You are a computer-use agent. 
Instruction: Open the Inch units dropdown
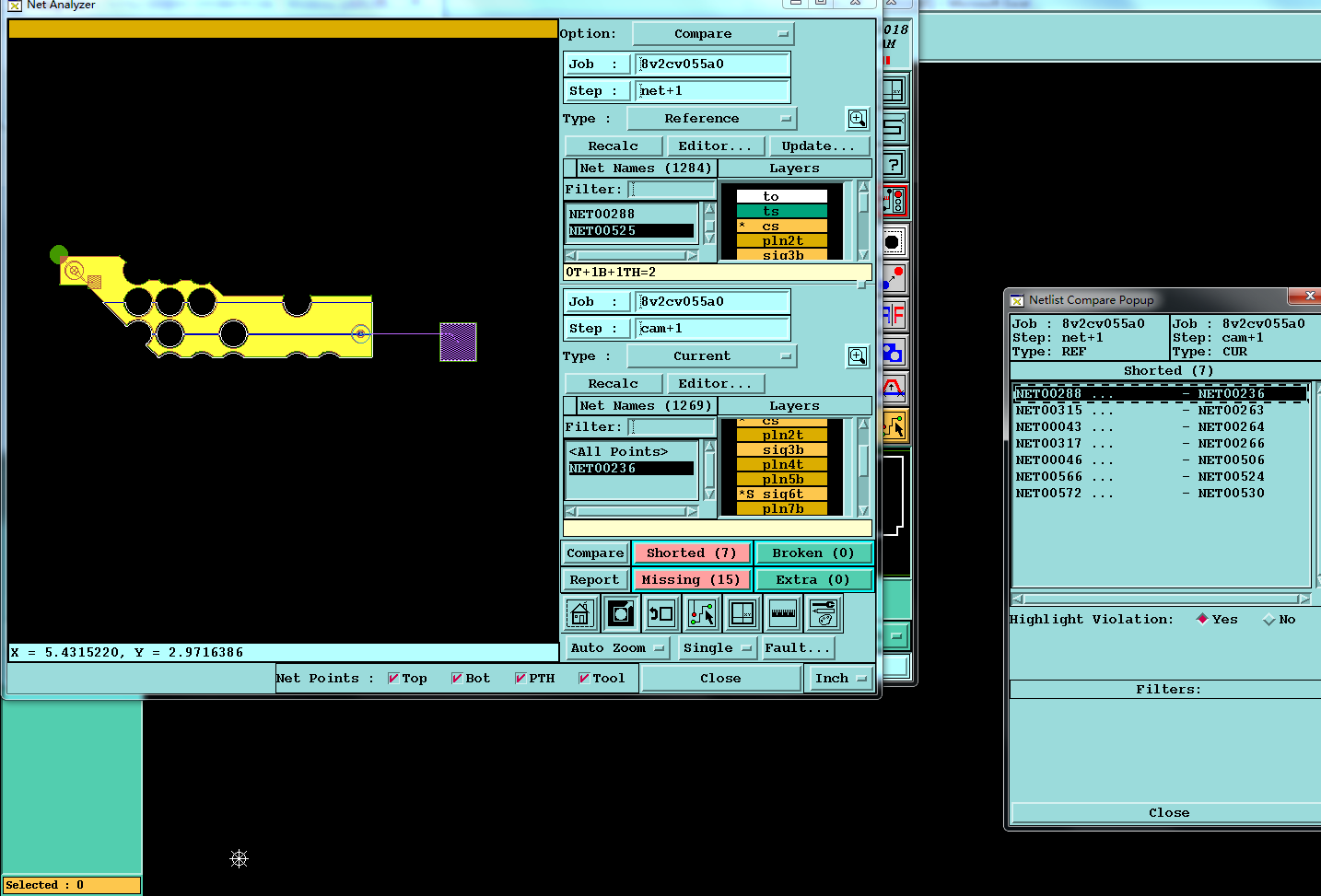point(841,679)
